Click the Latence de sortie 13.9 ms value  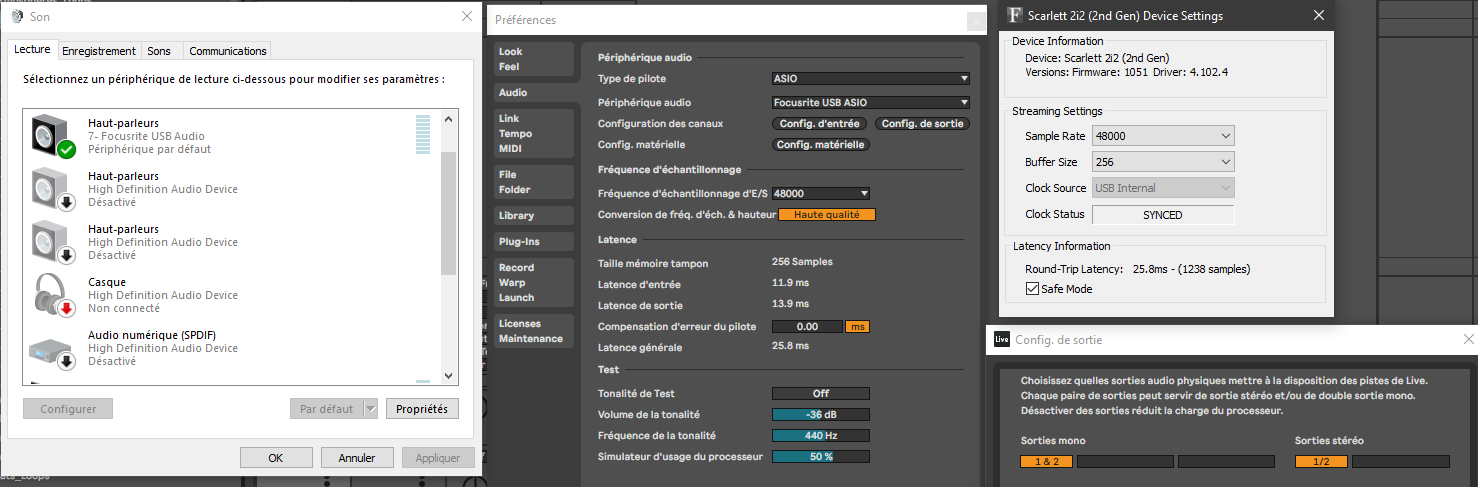pos(790,304)
